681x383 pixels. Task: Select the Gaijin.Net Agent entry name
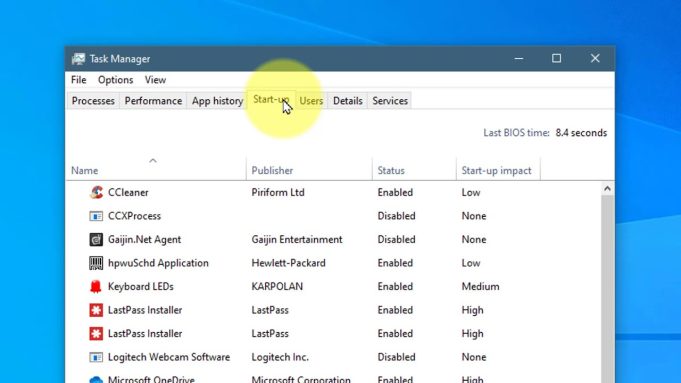pos(144,239)
